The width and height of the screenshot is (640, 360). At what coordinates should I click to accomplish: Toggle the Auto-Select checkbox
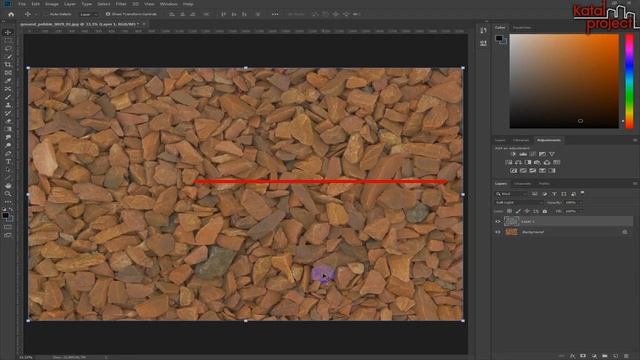pos(47,14)
